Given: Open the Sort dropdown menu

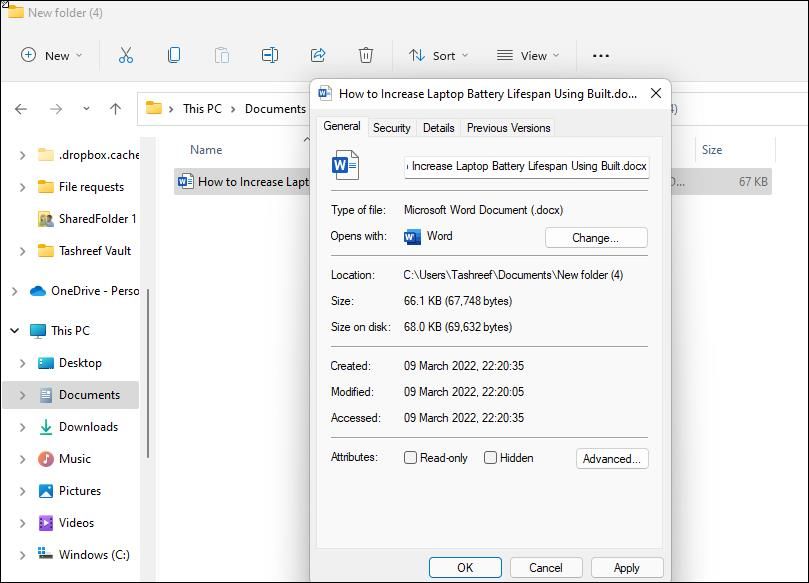Looking at the screenshot, I should [x=439, y=55].
